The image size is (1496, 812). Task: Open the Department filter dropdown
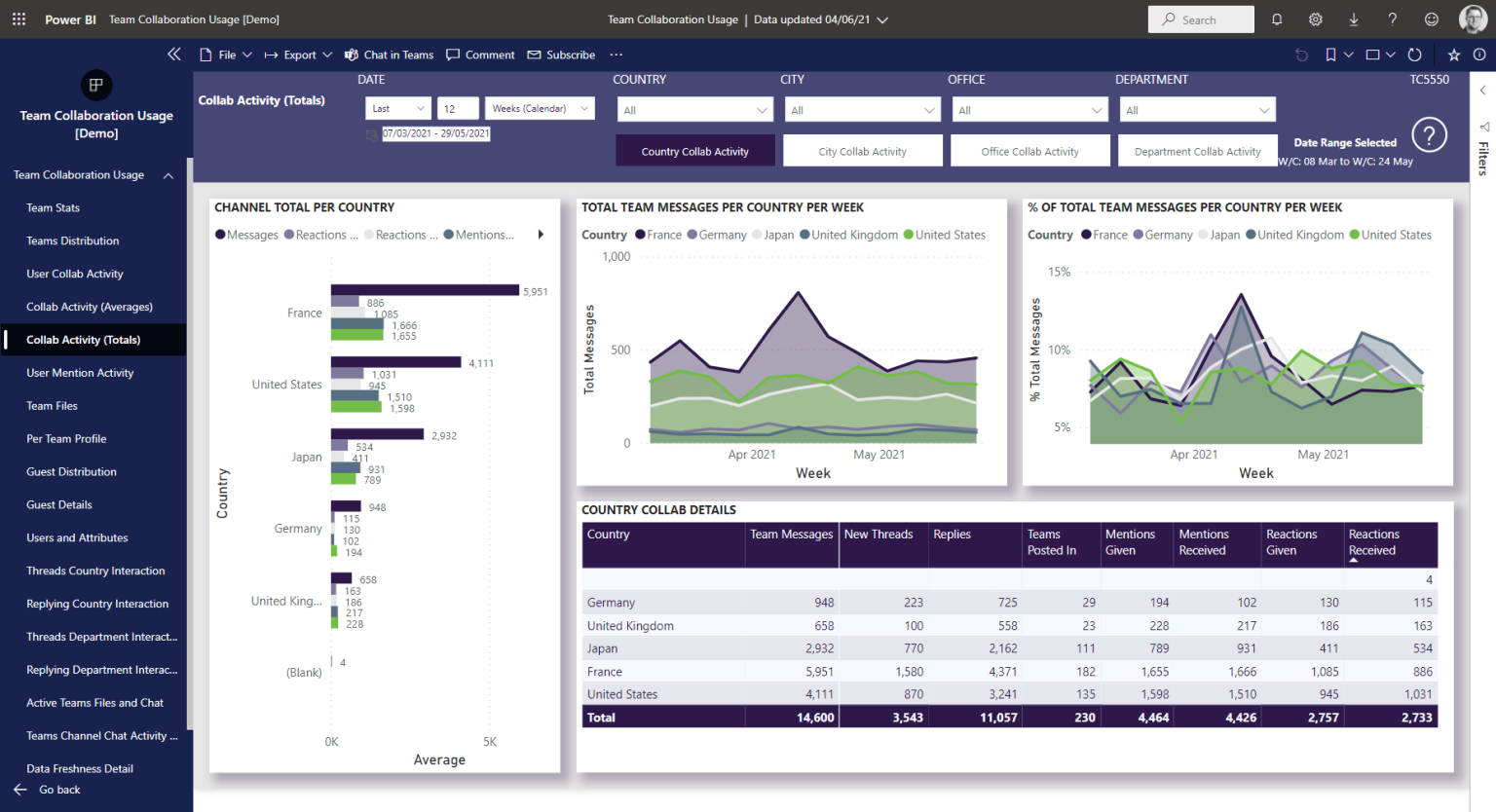pos(1198,110)
